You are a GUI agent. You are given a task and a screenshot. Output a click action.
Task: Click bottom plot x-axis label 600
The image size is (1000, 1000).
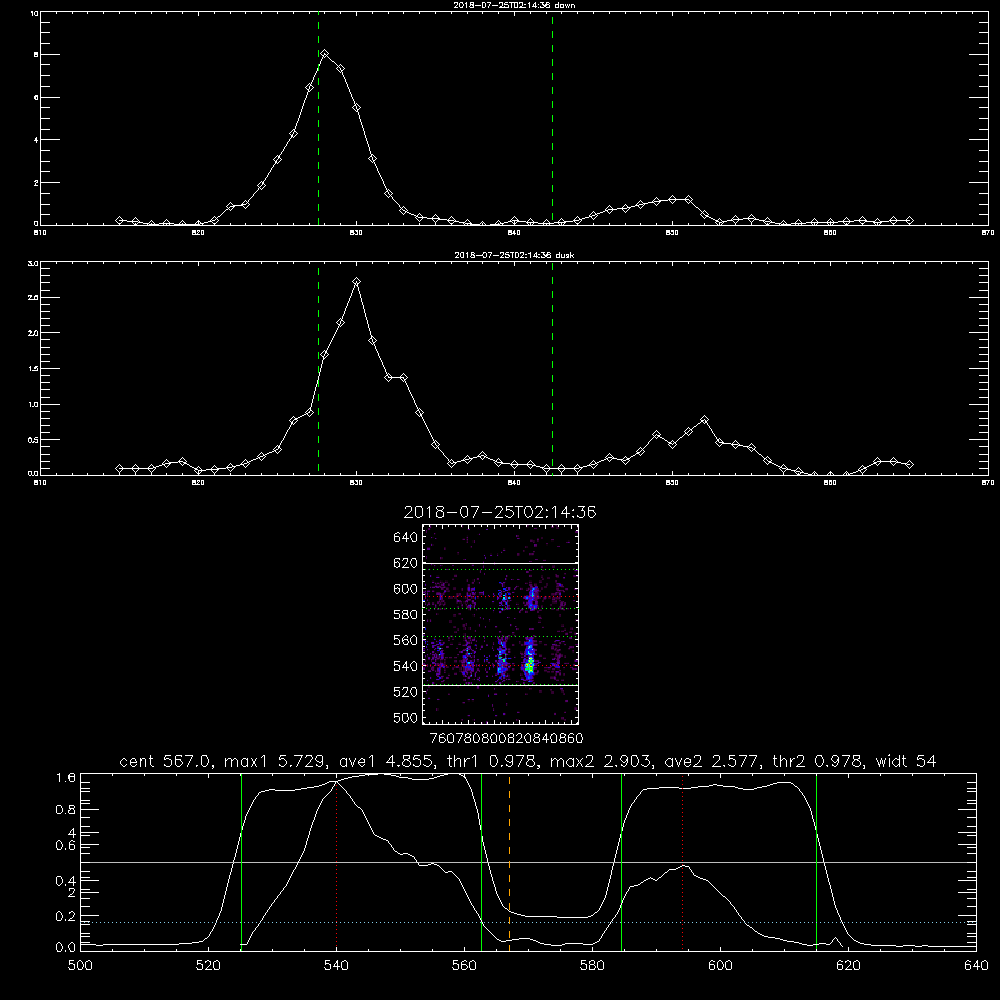pyautogui.click(x=721, y=966)
